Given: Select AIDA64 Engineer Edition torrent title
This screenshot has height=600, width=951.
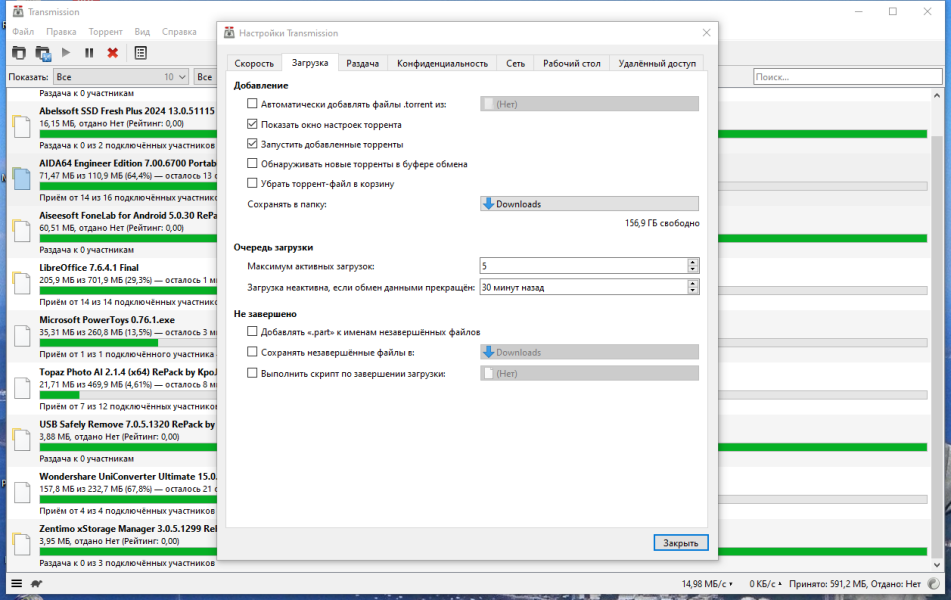Looking at the screenshot, I should [x=128, y=163].
